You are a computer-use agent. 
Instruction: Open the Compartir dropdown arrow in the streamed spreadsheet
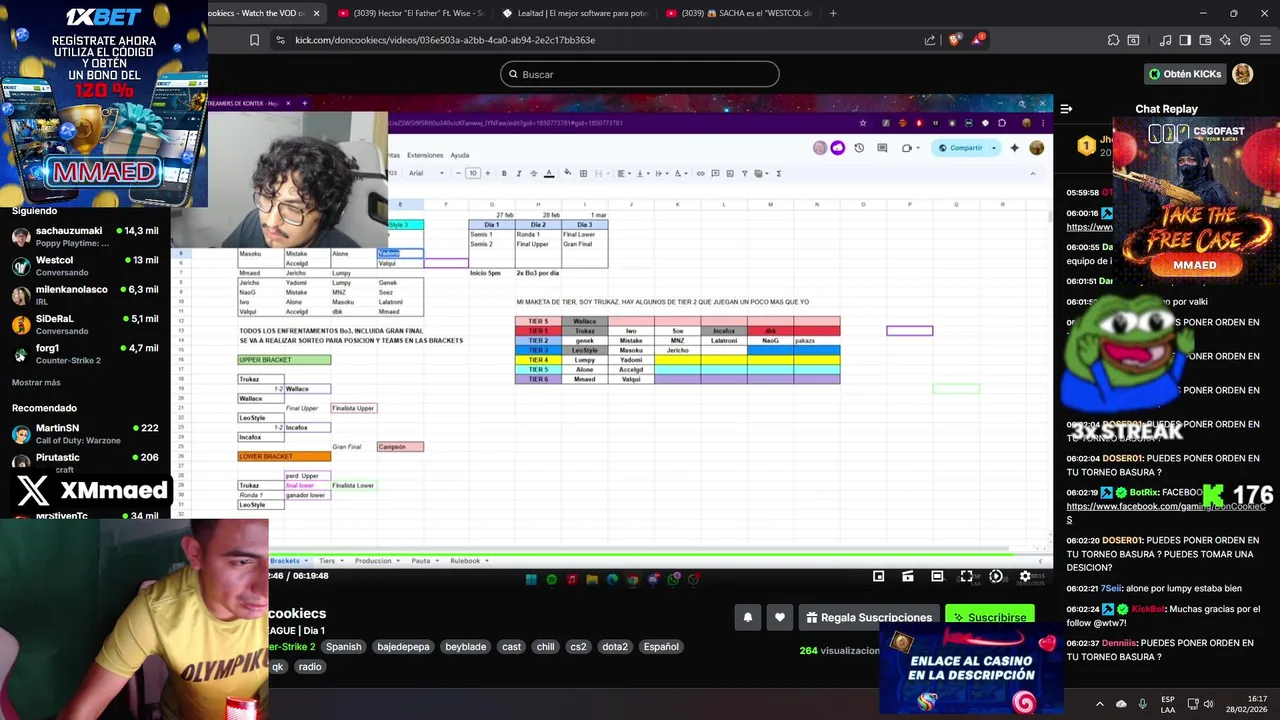[x=993, y=148]
